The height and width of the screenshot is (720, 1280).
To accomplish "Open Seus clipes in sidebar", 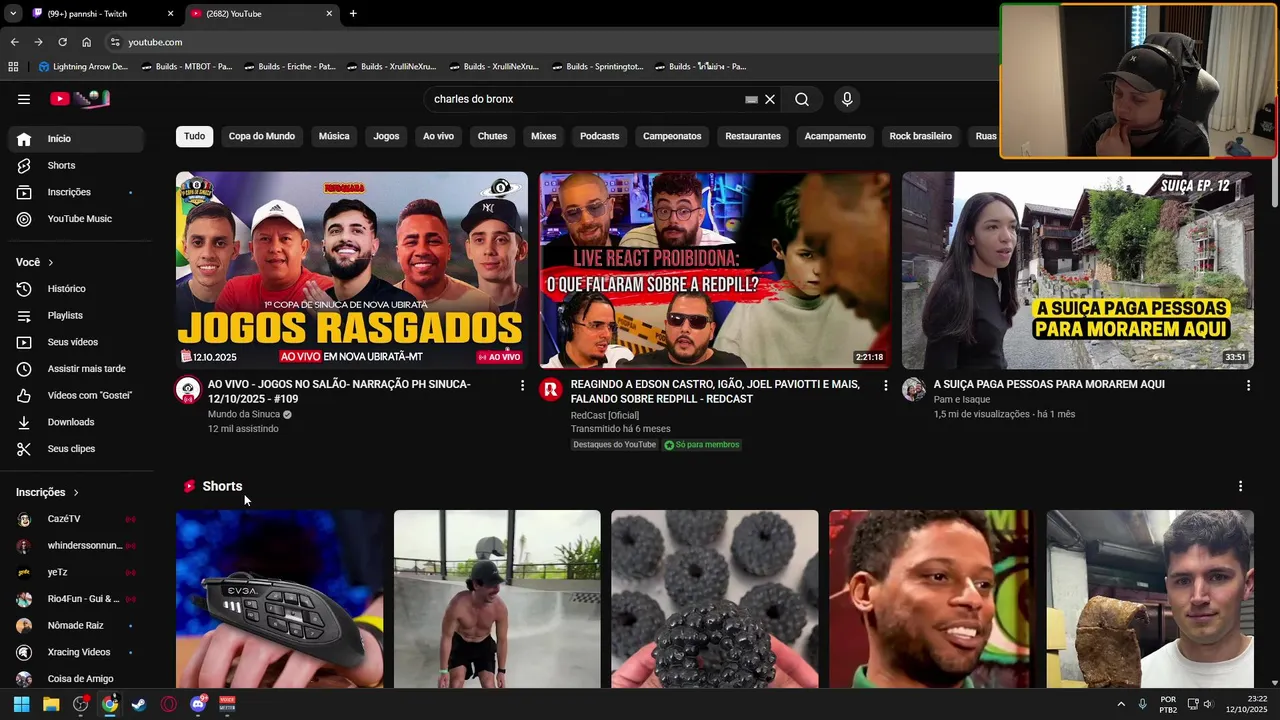I will pos(77,449).
